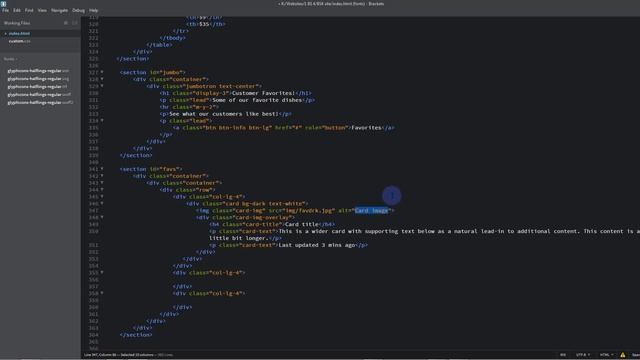Collapse the card bg-dark text-white div fold arrow

point(102,203)
